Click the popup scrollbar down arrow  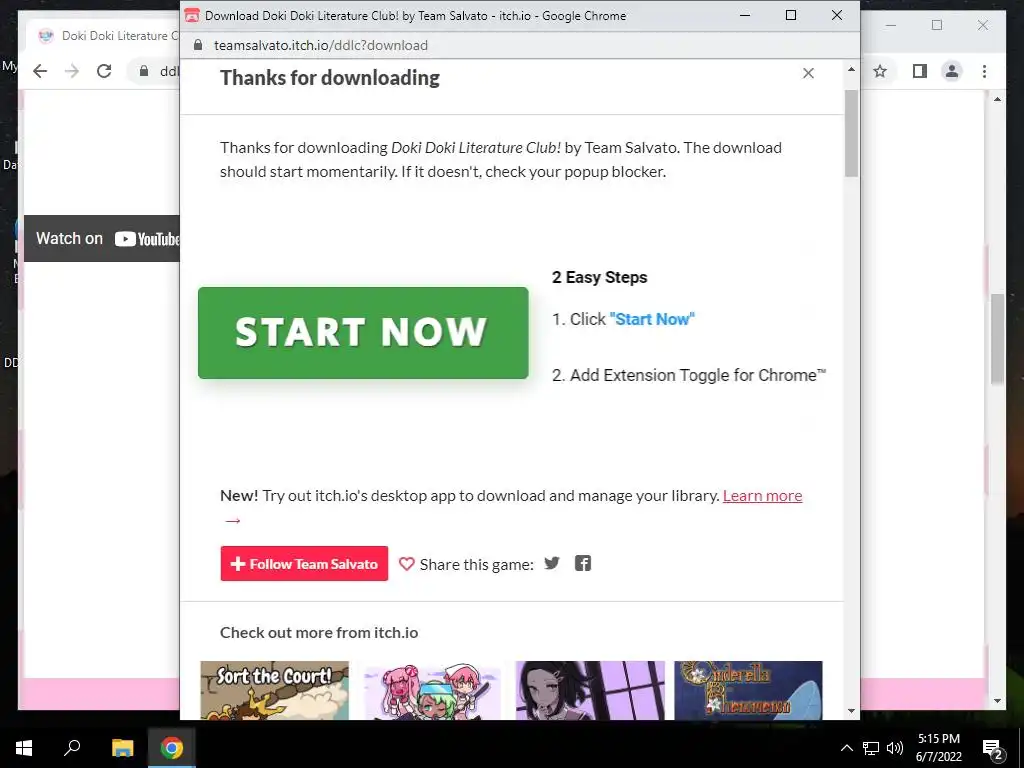[x=851, y=711]
